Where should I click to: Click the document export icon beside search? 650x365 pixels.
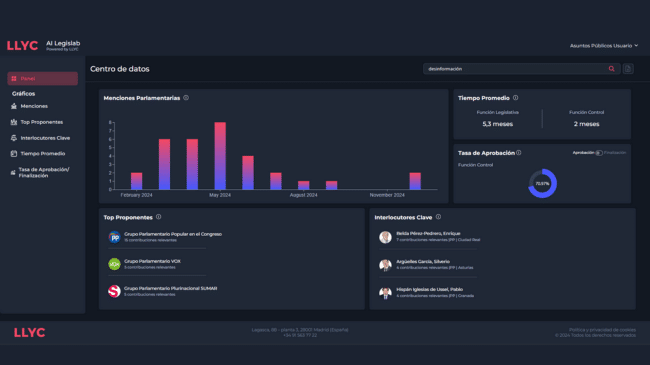[628, 69]
